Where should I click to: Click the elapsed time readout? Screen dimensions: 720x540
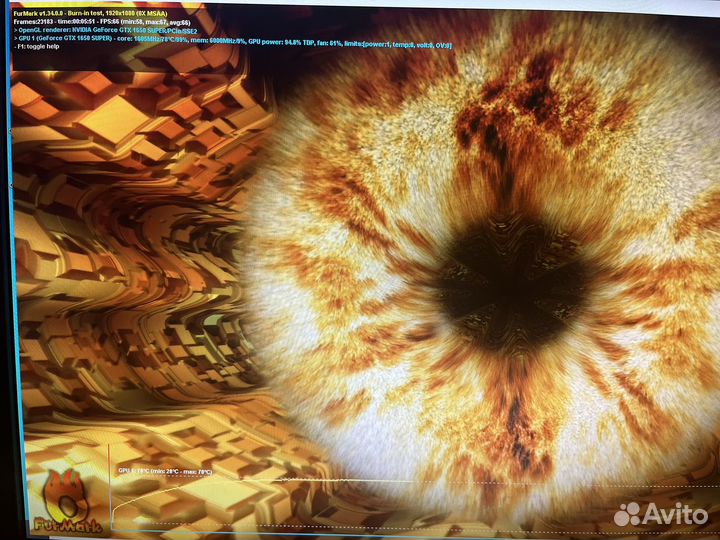87,23
